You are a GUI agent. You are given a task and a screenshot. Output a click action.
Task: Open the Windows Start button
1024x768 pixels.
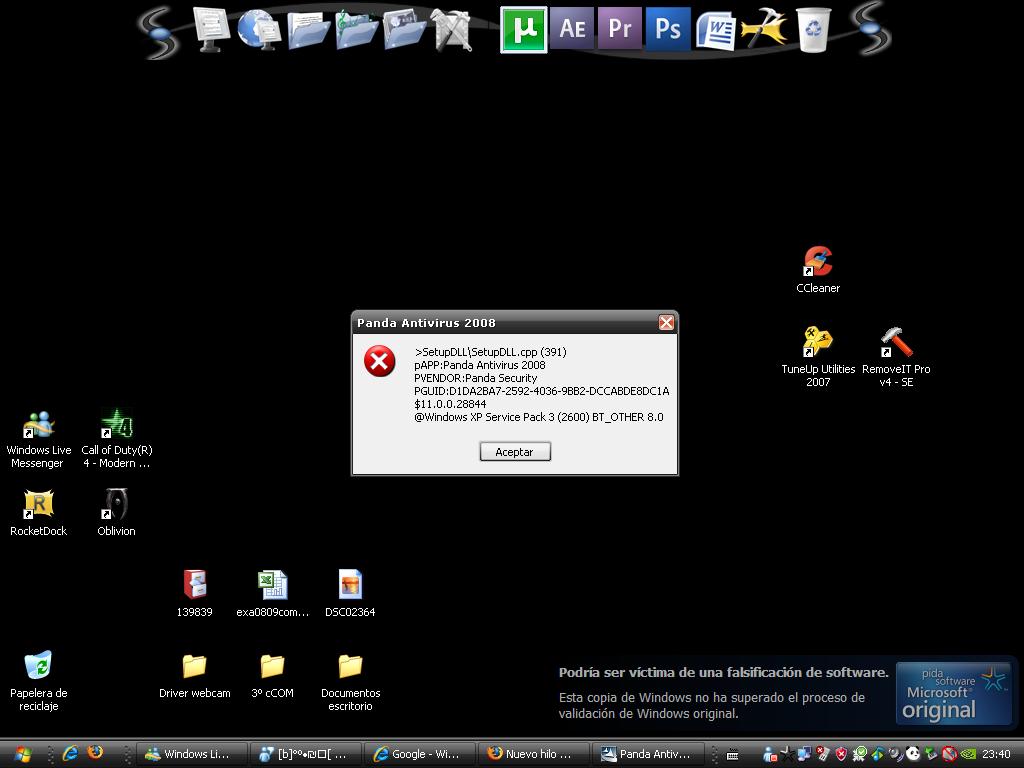pyautogui.click(x=22, y=754)
